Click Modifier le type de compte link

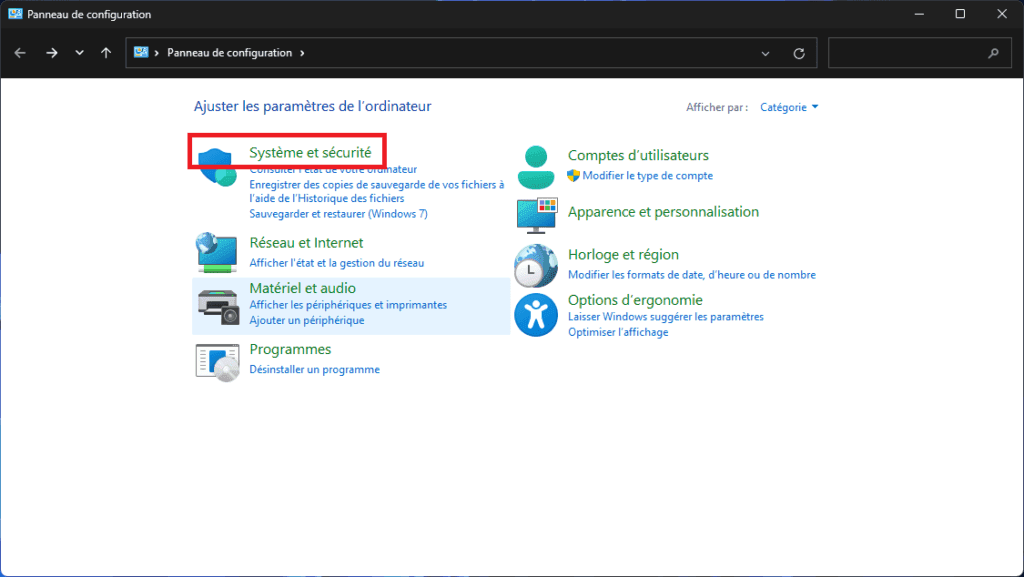647,176
